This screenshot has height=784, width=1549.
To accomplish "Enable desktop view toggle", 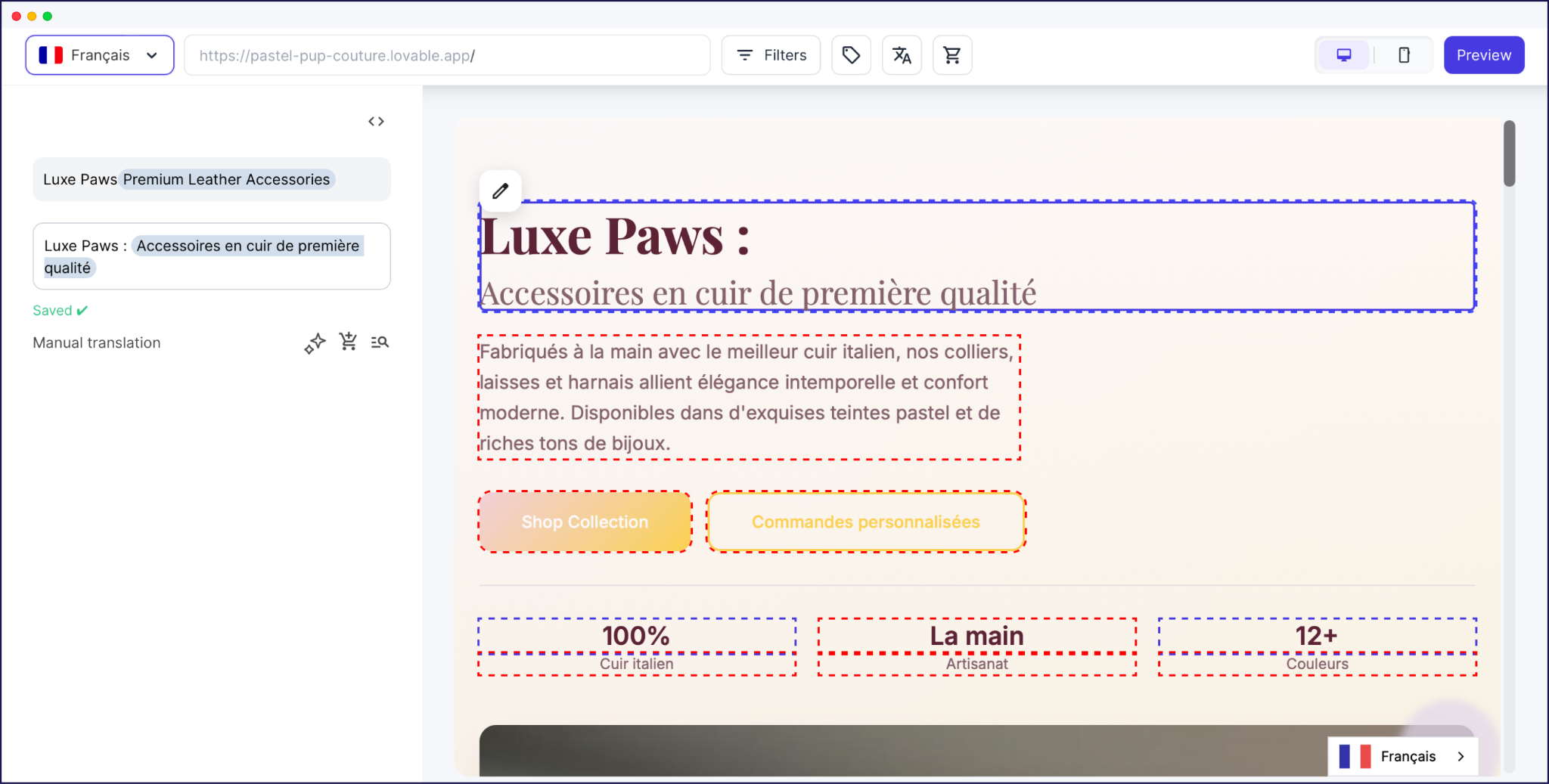I will 1343,54.
